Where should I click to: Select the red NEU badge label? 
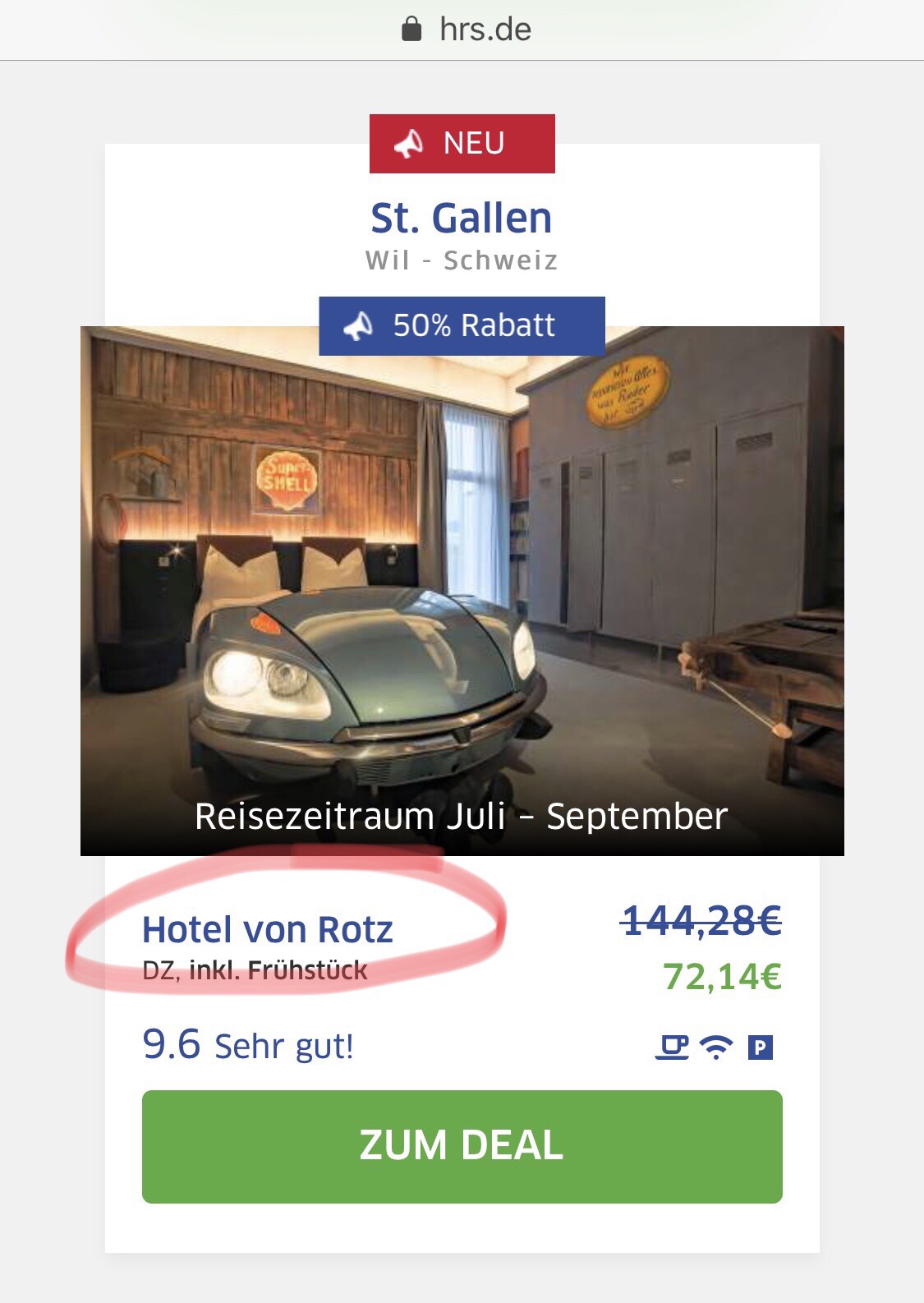(474, 144)
